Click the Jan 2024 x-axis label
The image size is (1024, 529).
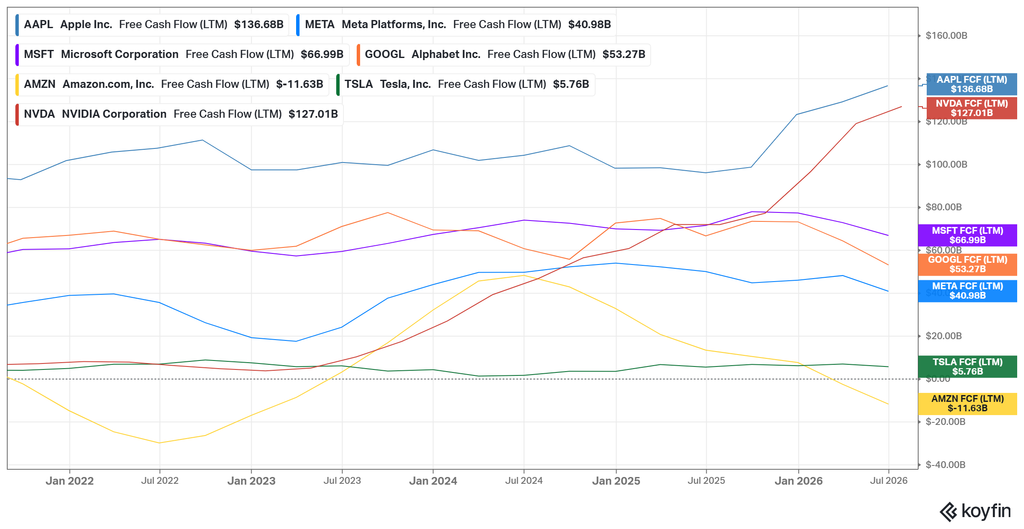(433, 481)
